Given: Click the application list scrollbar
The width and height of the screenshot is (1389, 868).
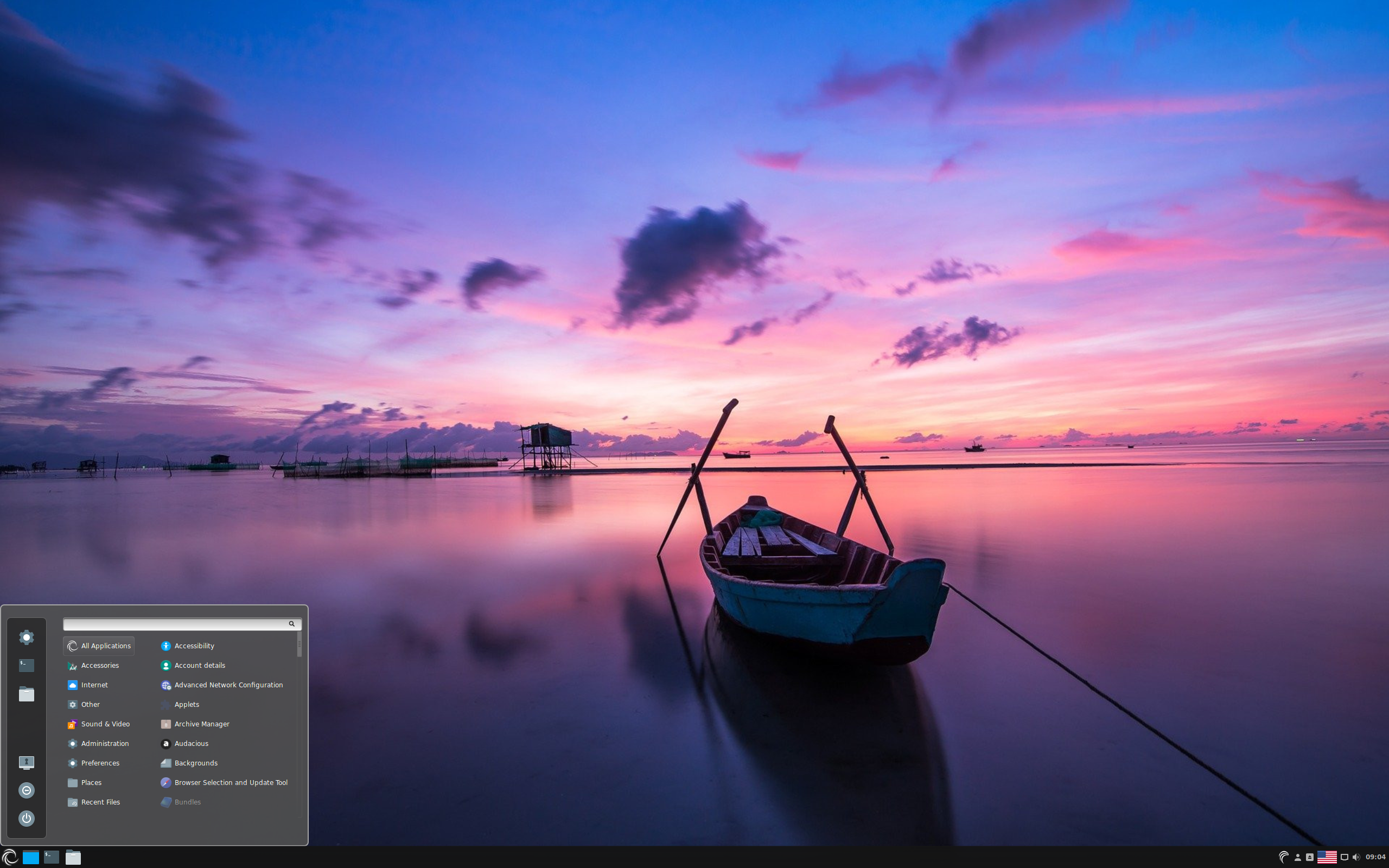Looking at the screenshot, I should coord(299,646).
